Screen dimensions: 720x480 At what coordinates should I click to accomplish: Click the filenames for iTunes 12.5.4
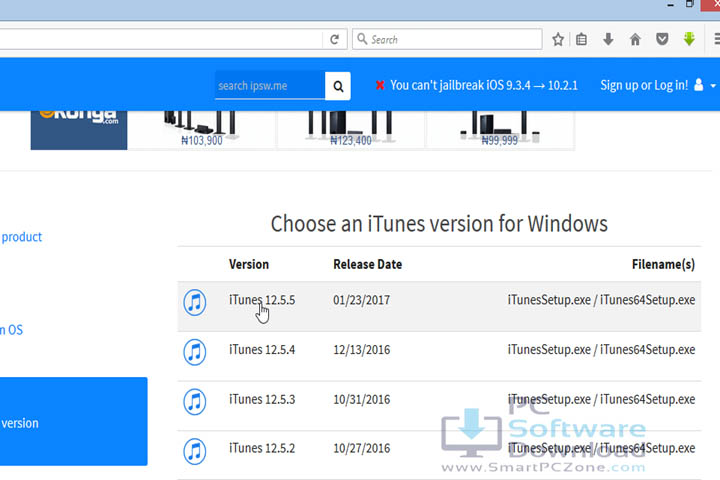pos(601,350)
